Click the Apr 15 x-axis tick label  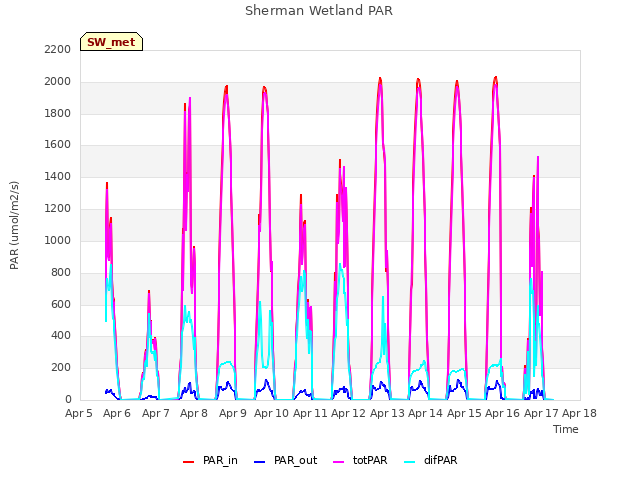[x=464, y=413]
